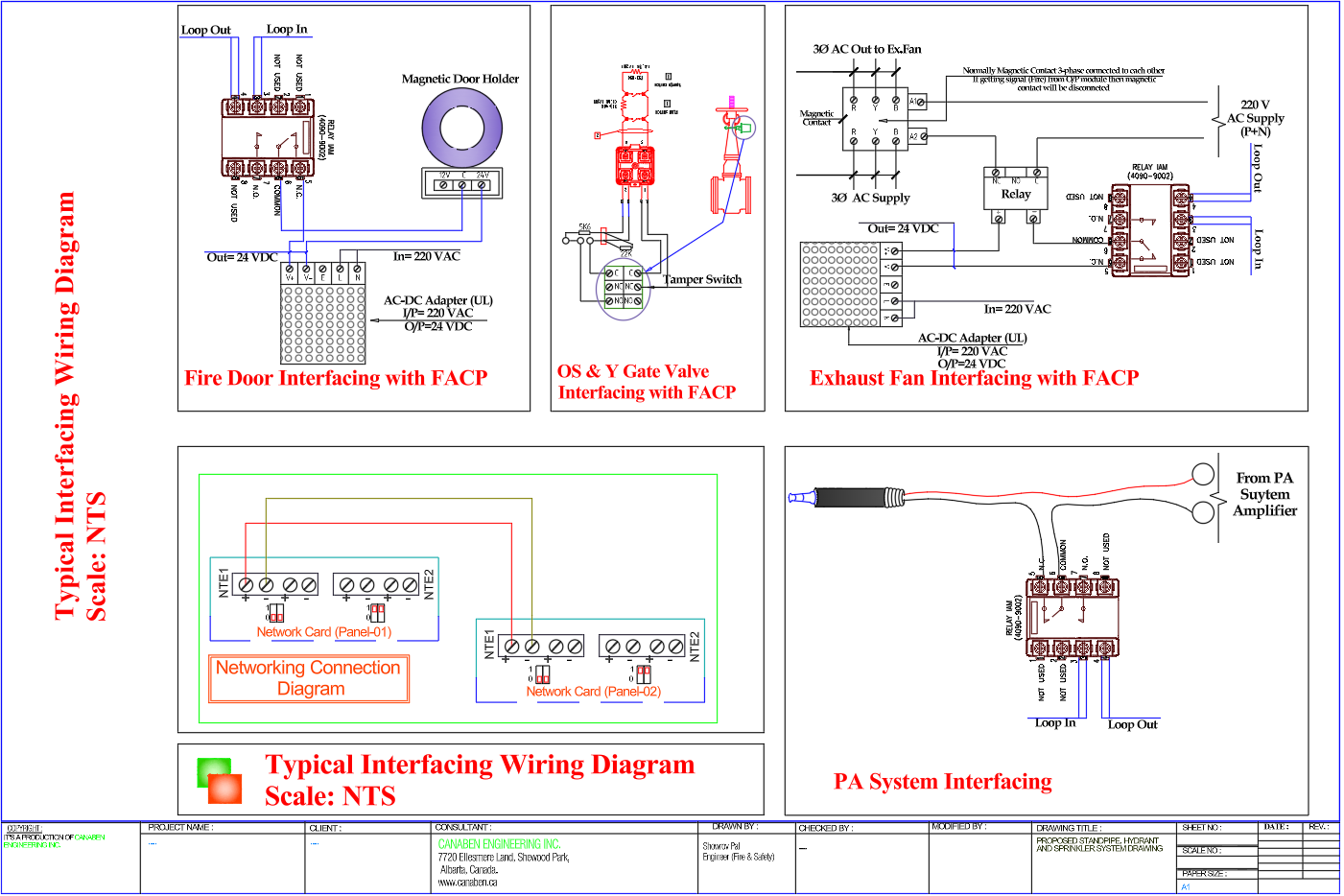Screen dimensions: 1344x896
Task: Select Exhaust Fan Interfacing with FACP title
Action: pos(974,378)
